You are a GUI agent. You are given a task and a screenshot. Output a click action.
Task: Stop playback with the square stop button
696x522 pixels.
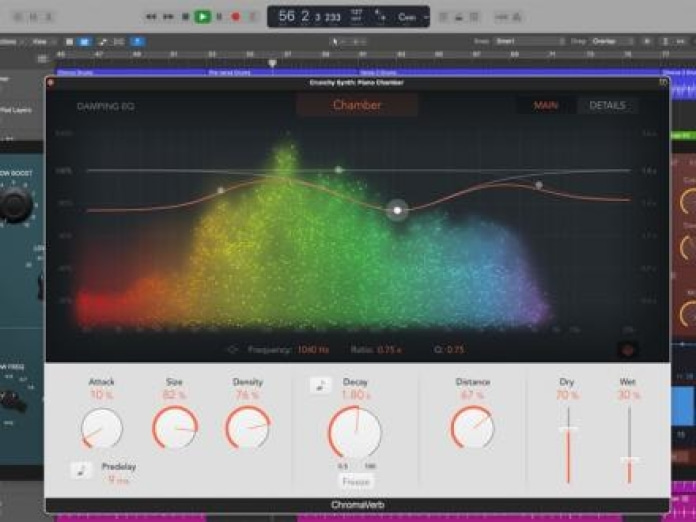click(x=186, y=17)
